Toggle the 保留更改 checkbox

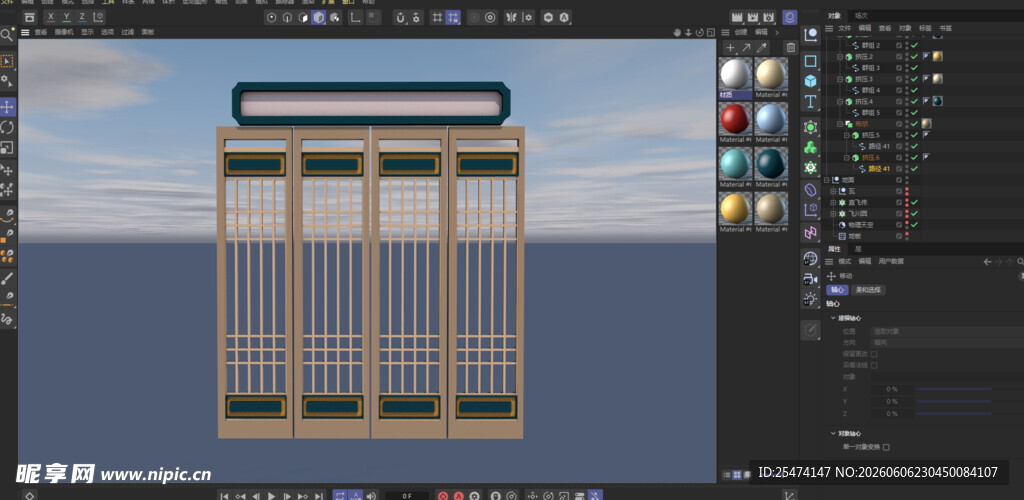(x=874, y=354)
